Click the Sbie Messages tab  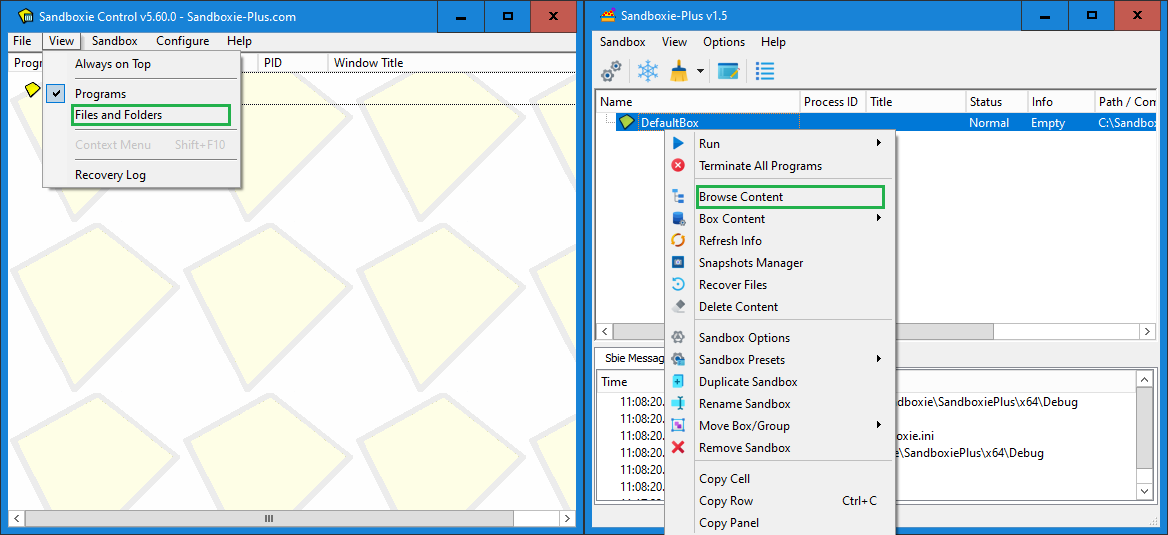(632, 358)
